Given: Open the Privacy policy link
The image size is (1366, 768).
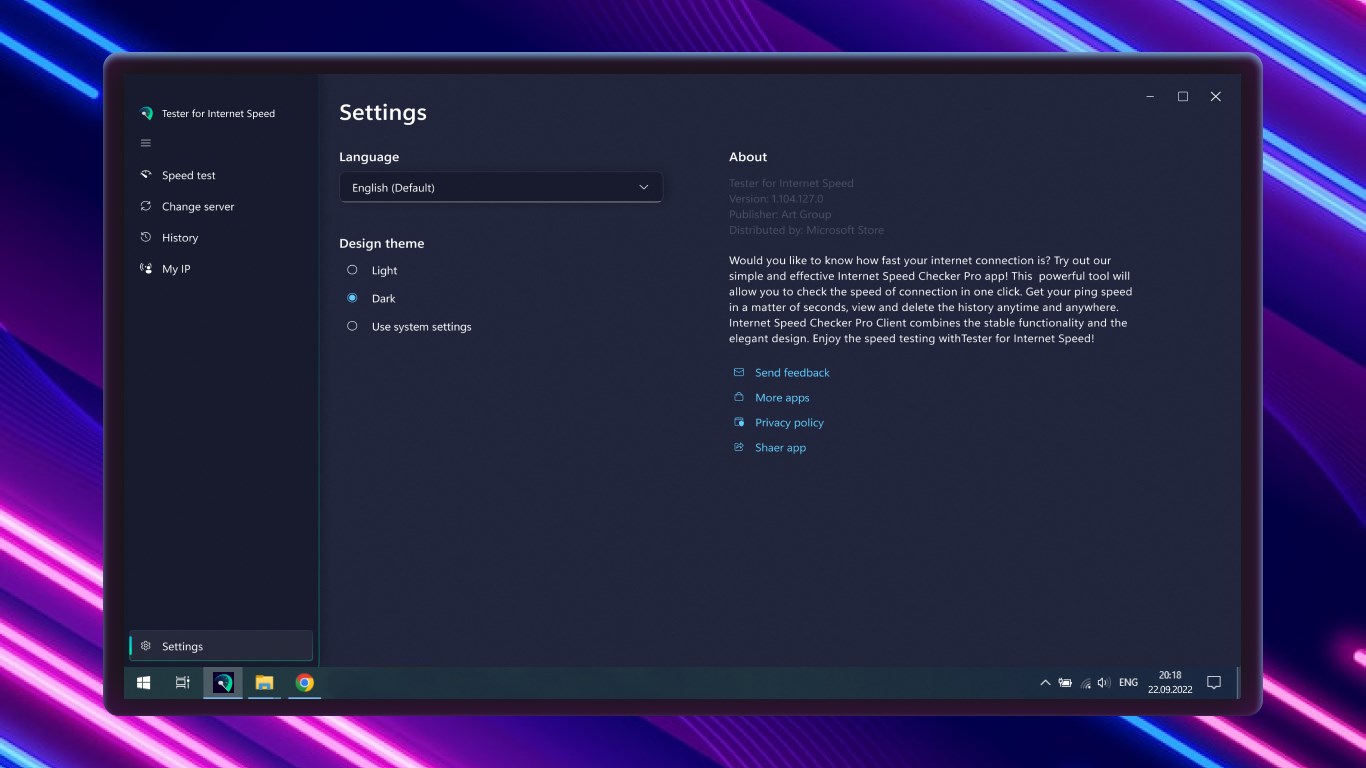Looking at the screenshot, I should (789, 422).
